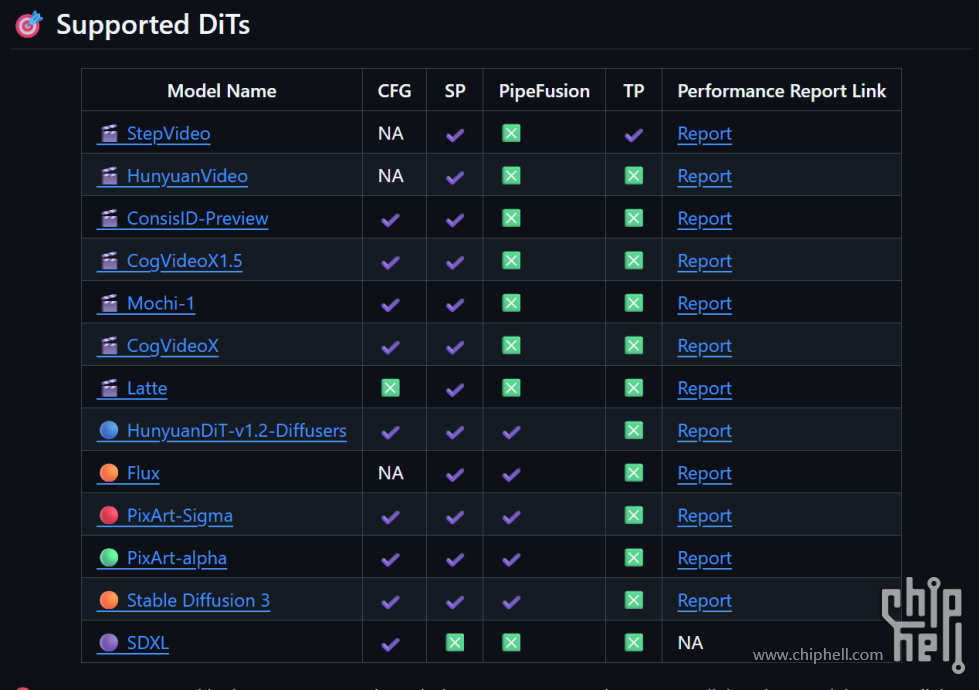Click the green X in PixArt-alpha's TP column
The width and height of the screenshot is (979, 690).
[634, 558]
